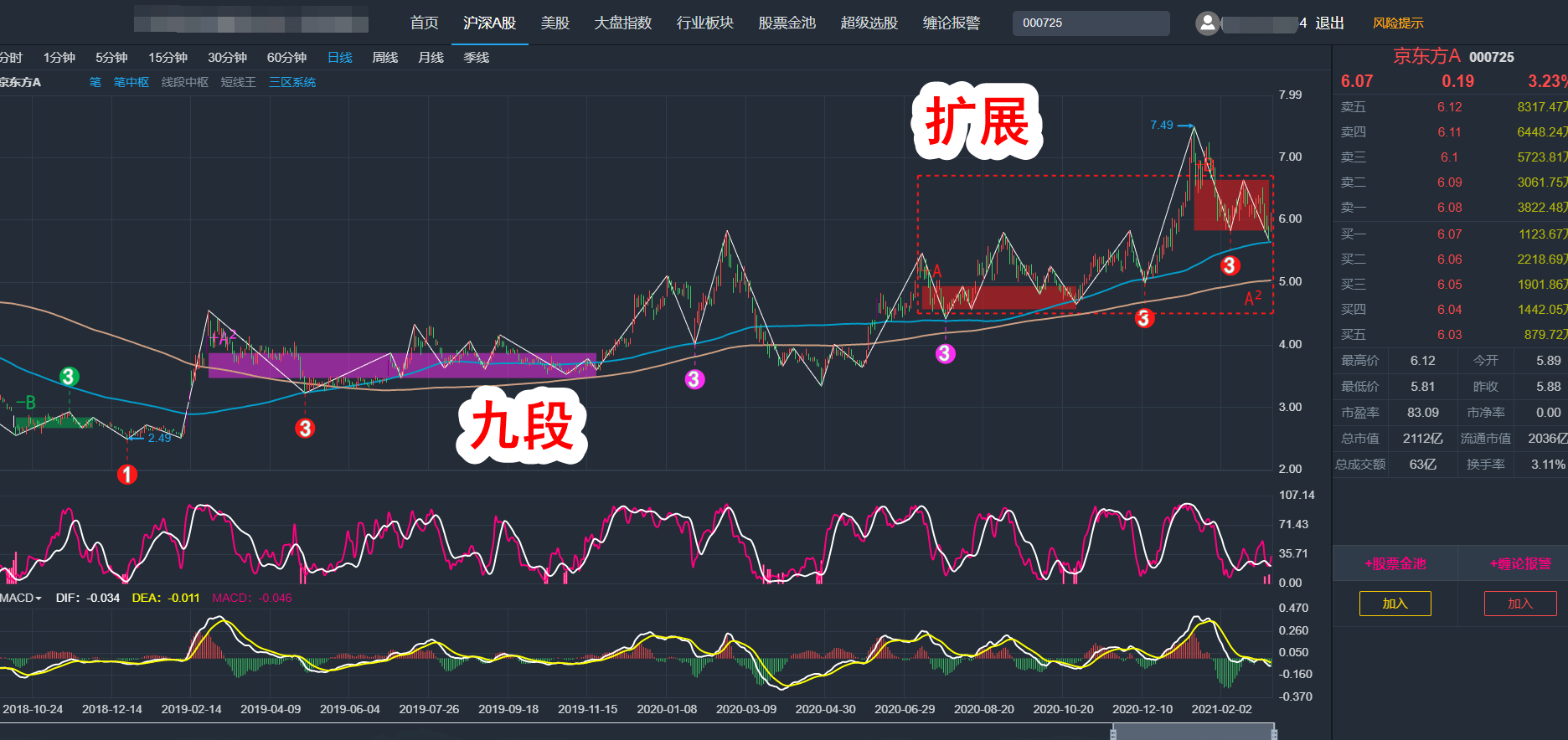
Task: Select the 30分钟 period
Action: pyautogui.click(x=227, y=57)
